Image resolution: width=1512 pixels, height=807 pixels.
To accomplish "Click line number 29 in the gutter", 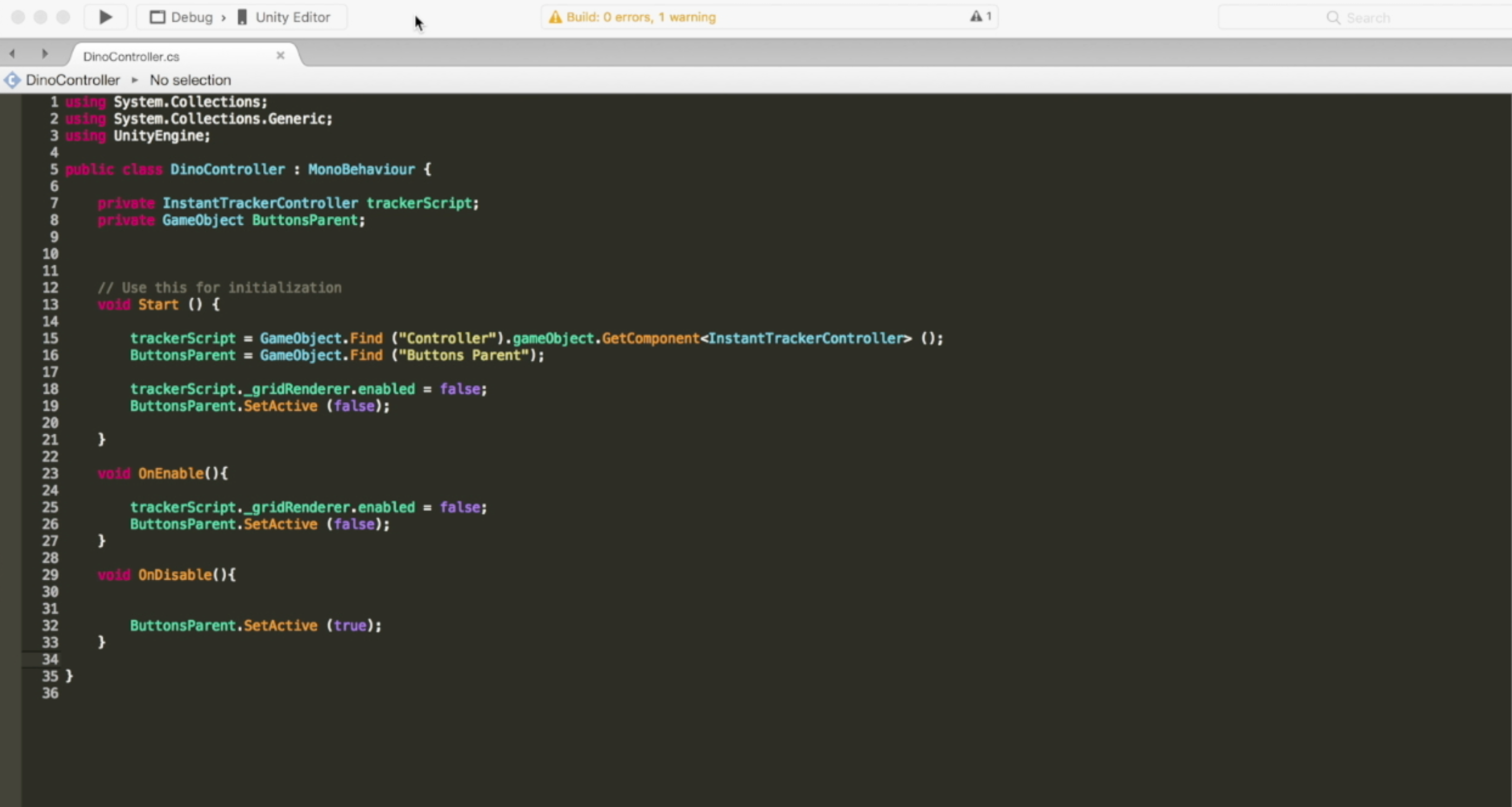I will click(50, 575).
